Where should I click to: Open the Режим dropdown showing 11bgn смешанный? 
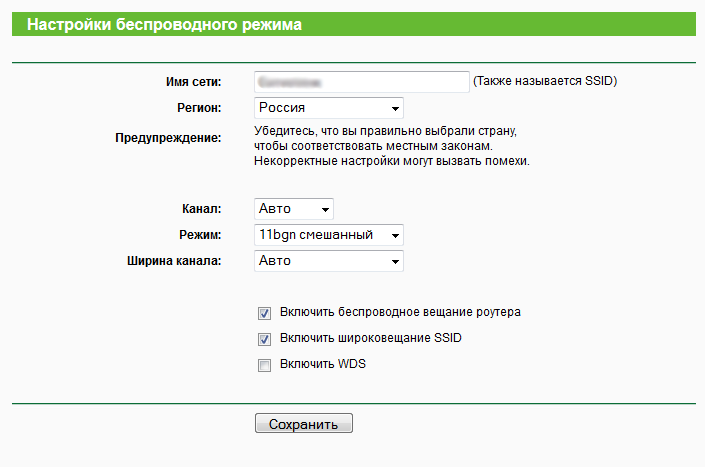tap(329, 235)
